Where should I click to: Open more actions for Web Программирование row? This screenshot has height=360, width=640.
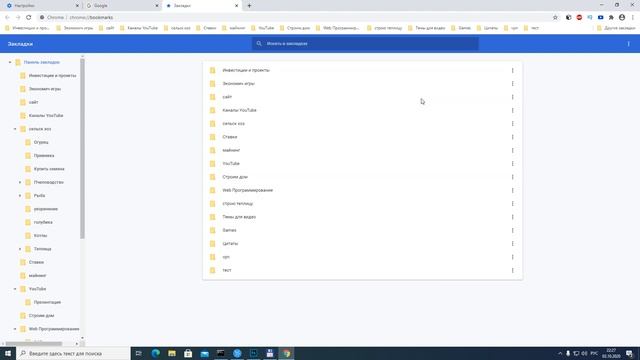point(513,191)
